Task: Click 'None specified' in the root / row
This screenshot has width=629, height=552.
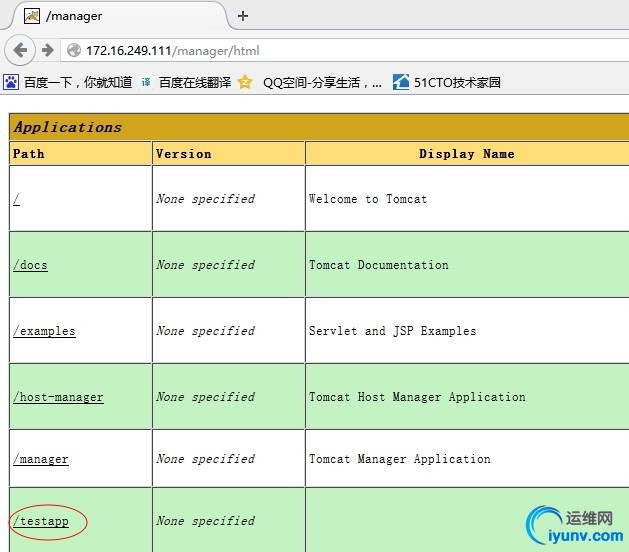Action: click(205, 199)
